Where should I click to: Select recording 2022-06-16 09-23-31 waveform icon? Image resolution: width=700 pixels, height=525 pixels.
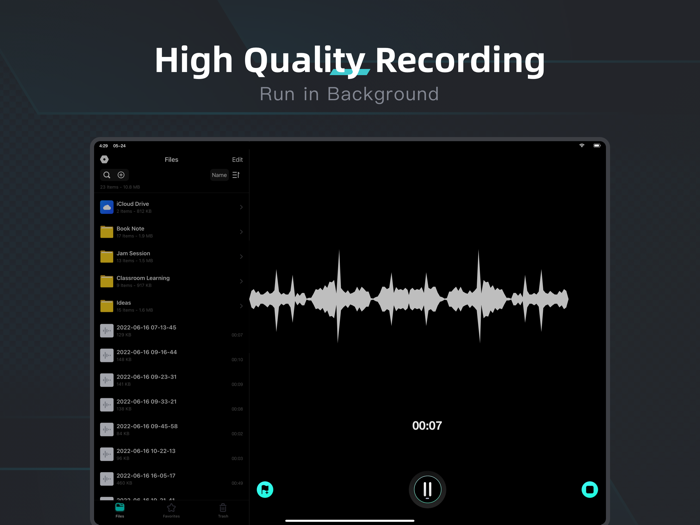tap(107, 380)
